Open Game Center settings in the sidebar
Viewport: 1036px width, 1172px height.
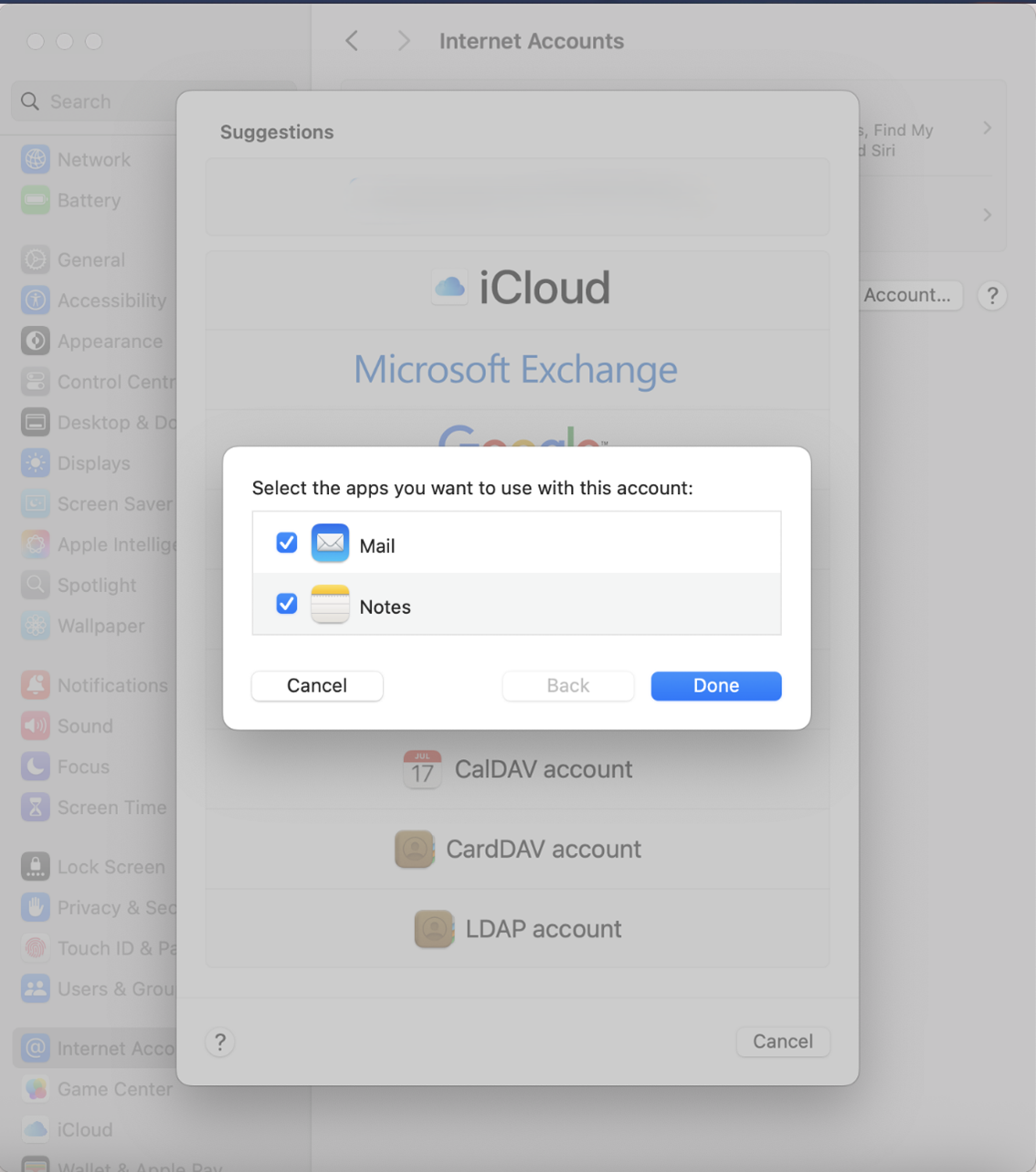click(95, 1089)
